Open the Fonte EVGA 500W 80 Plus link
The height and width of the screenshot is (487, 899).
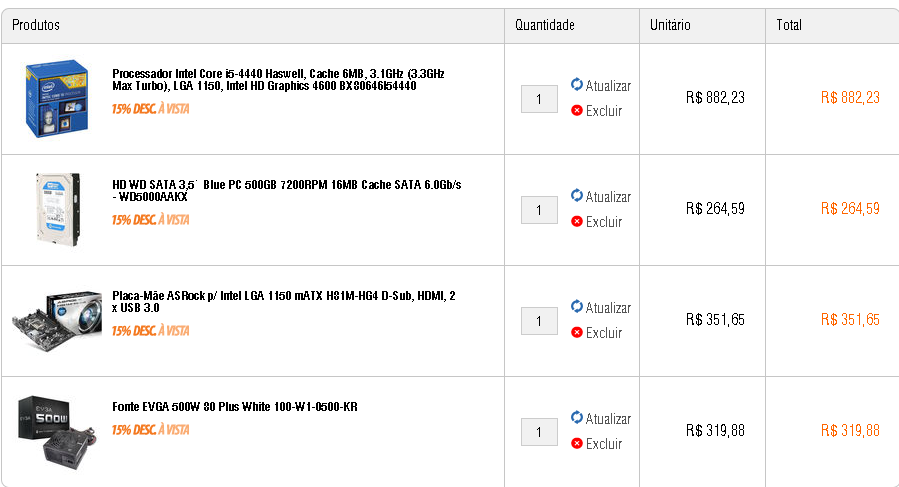click(x=234, y=407)
